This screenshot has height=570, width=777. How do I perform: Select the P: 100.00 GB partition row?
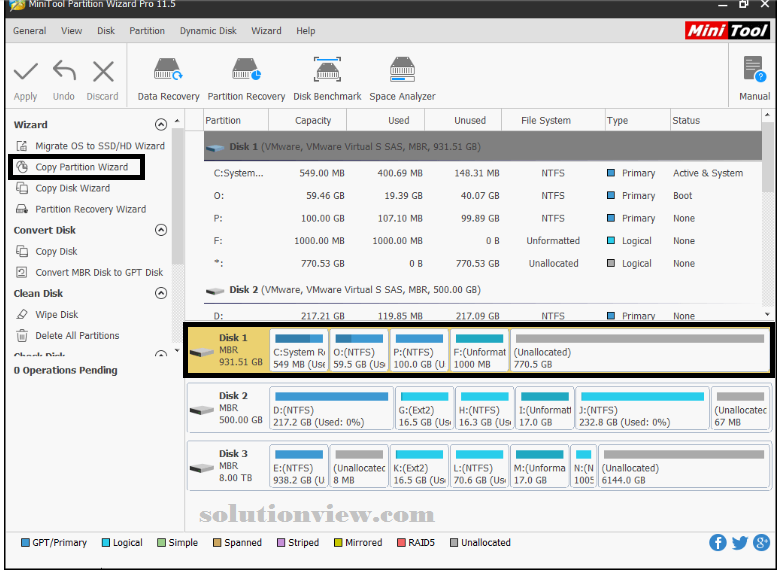(483, 218)
